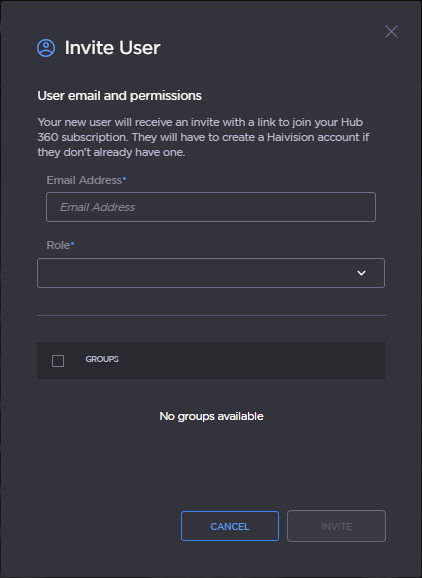Click the 'No groups available' message
The height and width of the screenshot is (578, 422).
pos(212,416)
